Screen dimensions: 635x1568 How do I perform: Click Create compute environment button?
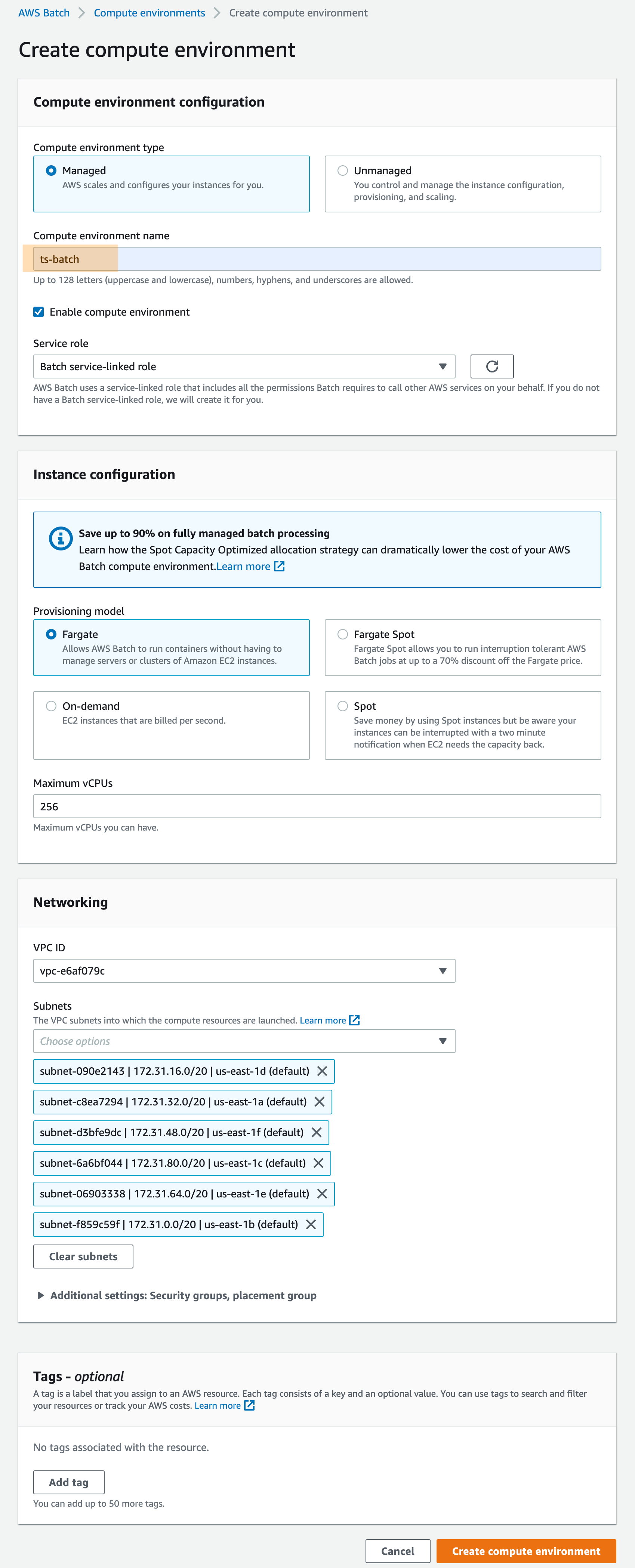526,1551
